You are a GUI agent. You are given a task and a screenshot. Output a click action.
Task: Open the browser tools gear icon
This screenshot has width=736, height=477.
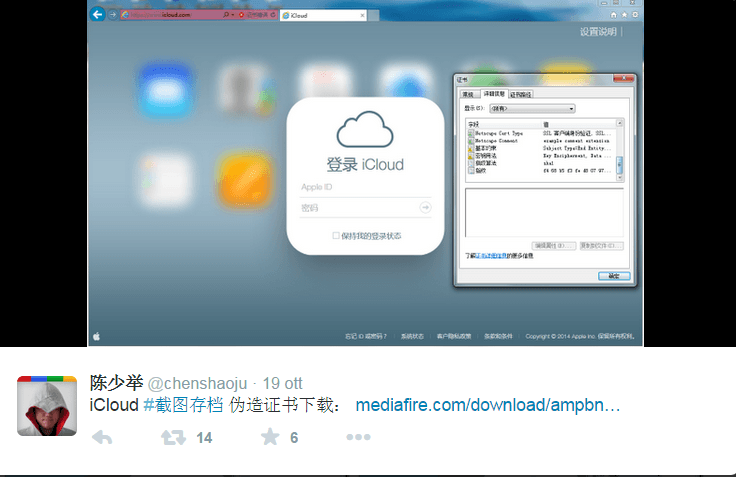click(635, 15)
